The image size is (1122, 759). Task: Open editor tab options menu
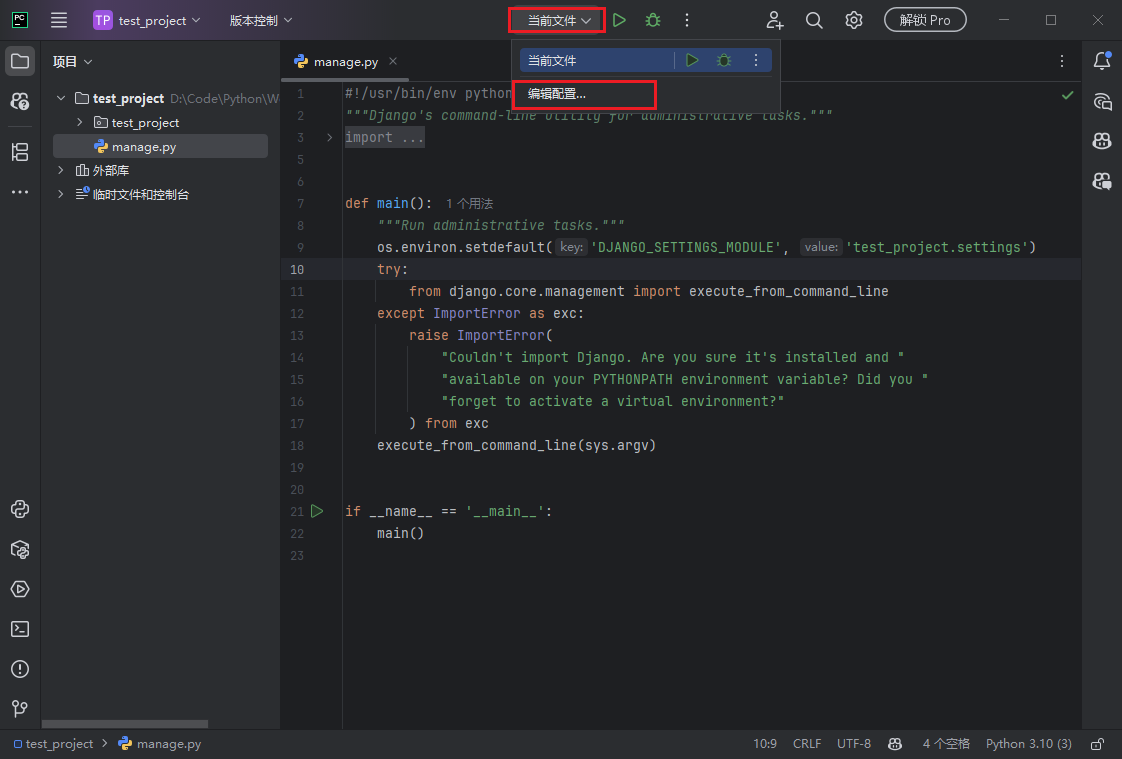(1062, 62)
